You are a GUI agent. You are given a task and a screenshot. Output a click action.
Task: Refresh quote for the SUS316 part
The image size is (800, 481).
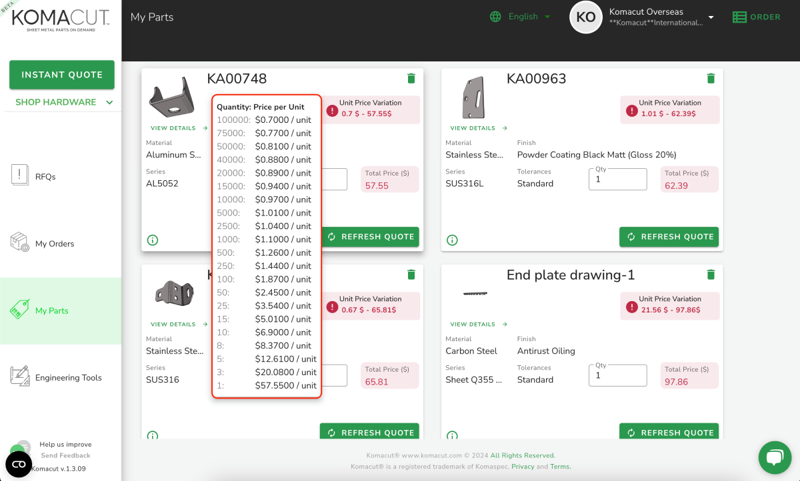tap(369, 431)
